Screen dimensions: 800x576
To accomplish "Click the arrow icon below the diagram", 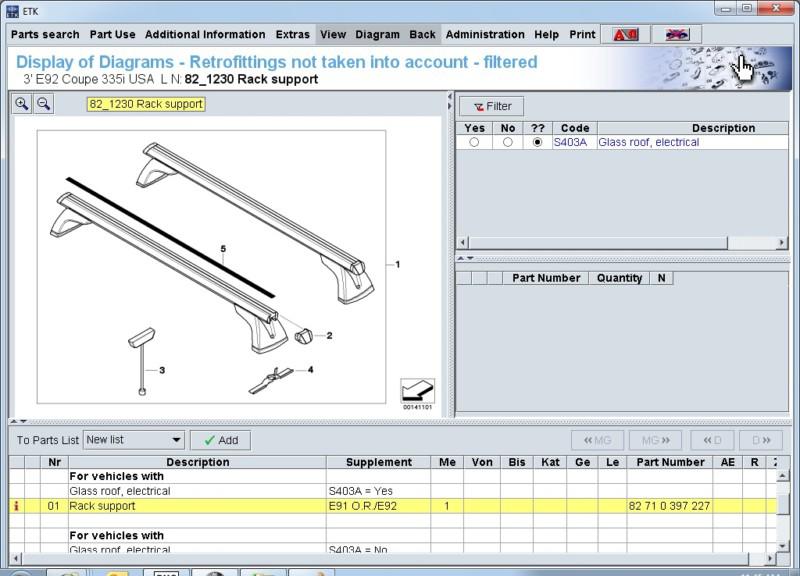I will click(417, 390).
